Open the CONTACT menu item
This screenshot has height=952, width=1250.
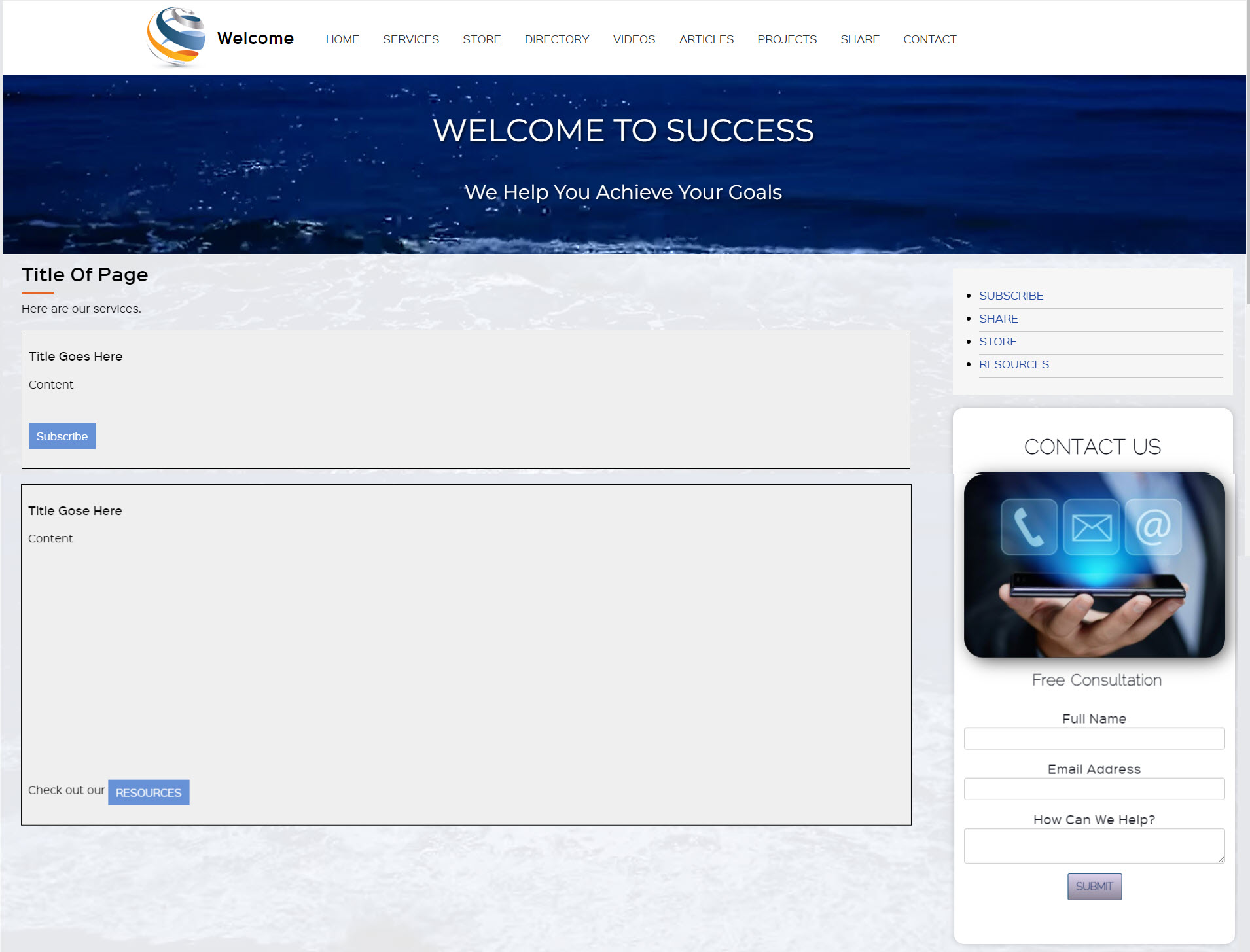pos(930,39)
